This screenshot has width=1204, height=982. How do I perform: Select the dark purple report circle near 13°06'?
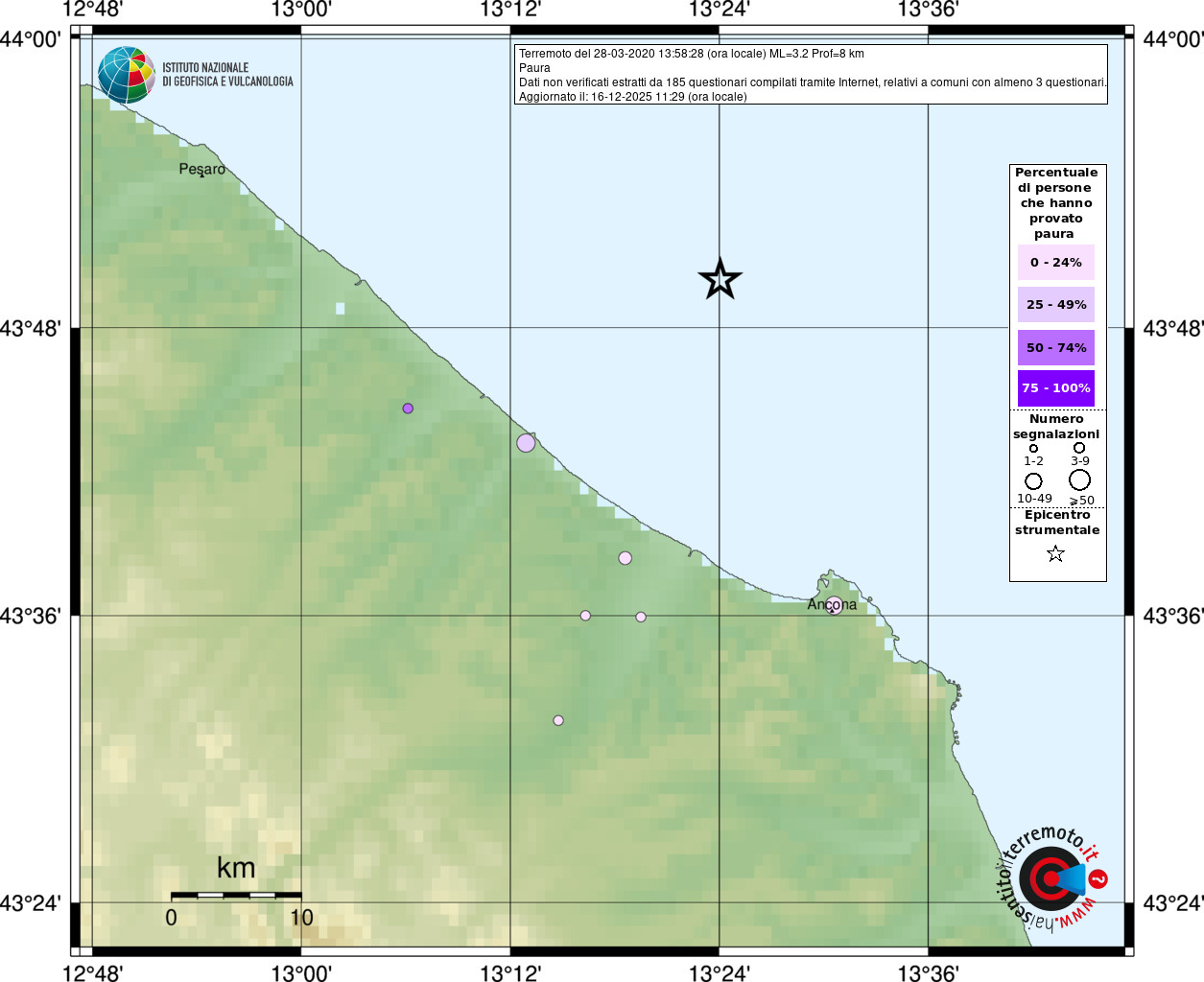point(408,409)
